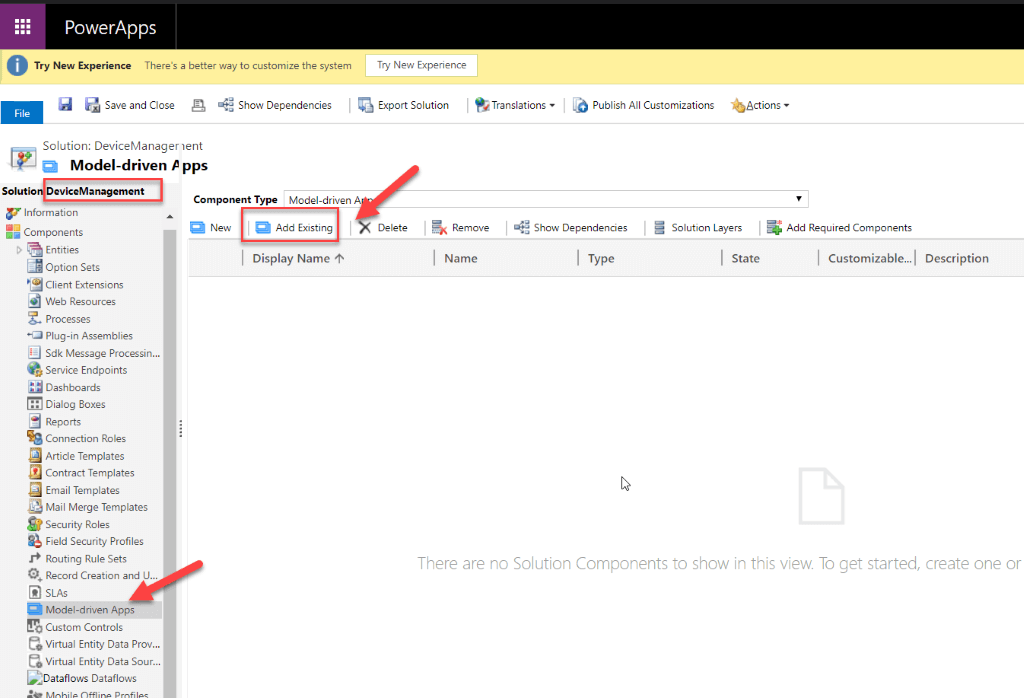Select Contract Templates in the tree
Image resolution: width=1024 pixels, height=698 pixels.
[90, 473]
